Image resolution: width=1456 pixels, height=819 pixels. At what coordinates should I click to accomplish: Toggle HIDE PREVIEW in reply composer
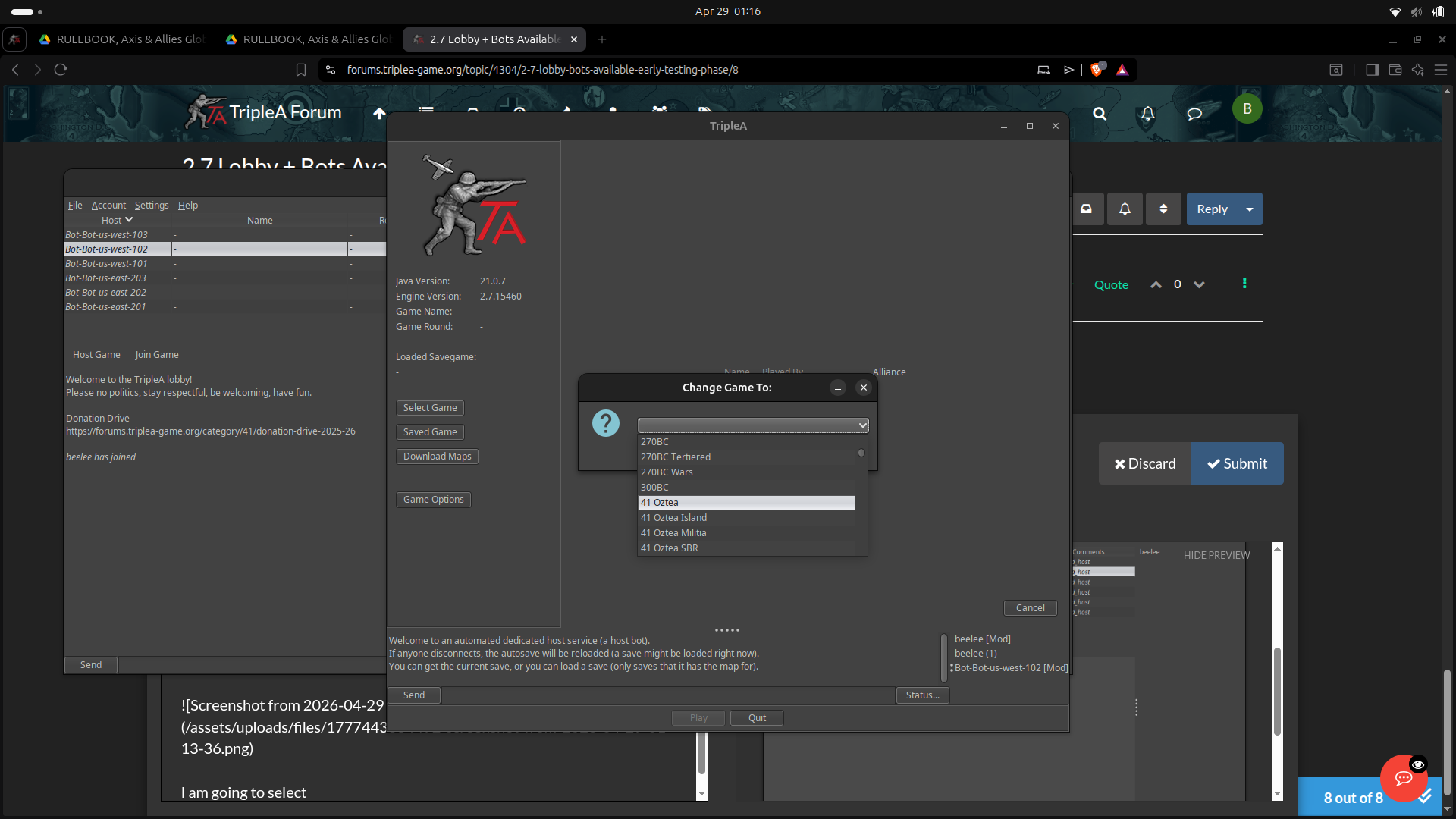coord(1216,554)
